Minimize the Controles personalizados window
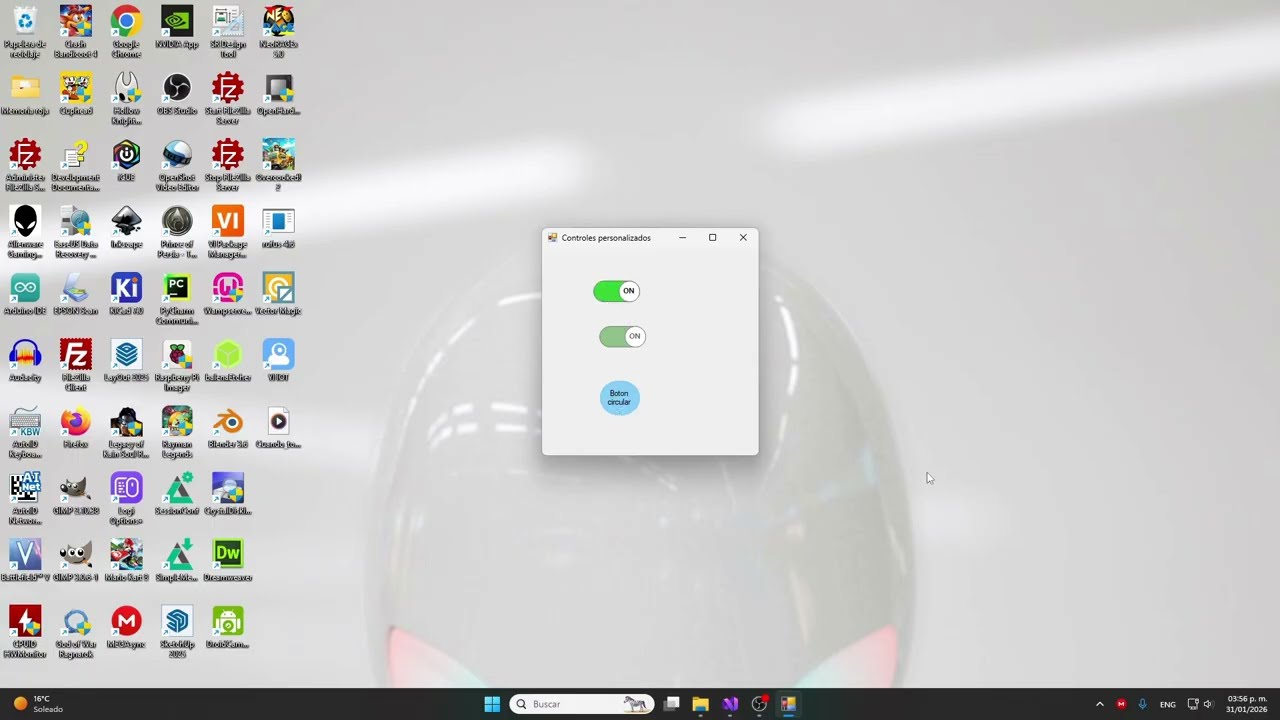 [x=682, y=238]
